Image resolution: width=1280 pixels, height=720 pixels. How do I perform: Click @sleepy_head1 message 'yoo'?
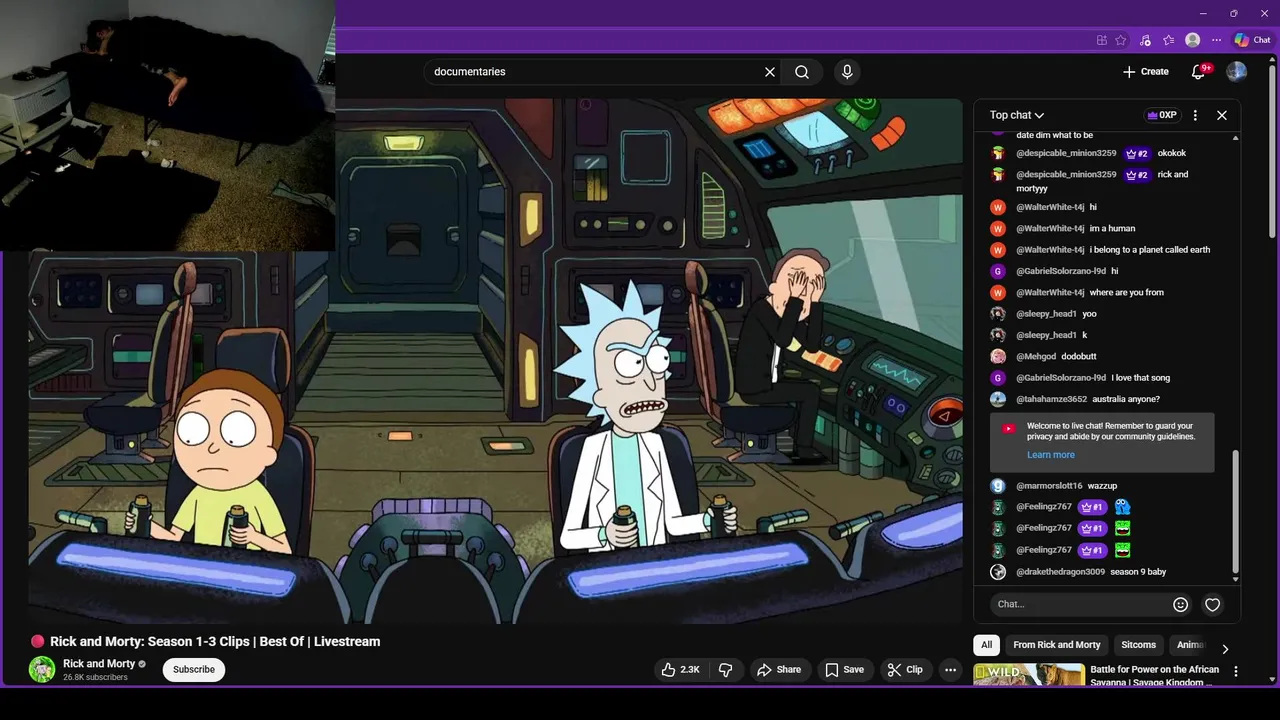[x=1089, y=314]
